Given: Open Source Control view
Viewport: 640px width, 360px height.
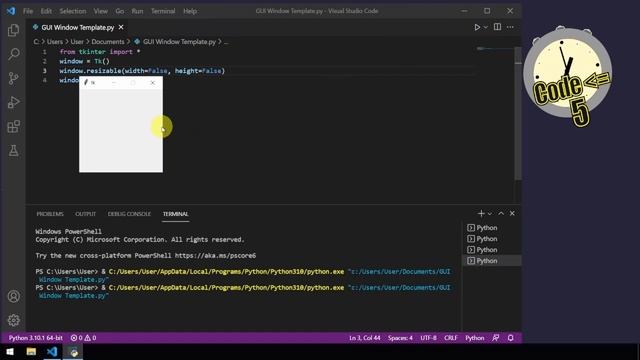Looking at the screenshot, I should pos(13,78).
